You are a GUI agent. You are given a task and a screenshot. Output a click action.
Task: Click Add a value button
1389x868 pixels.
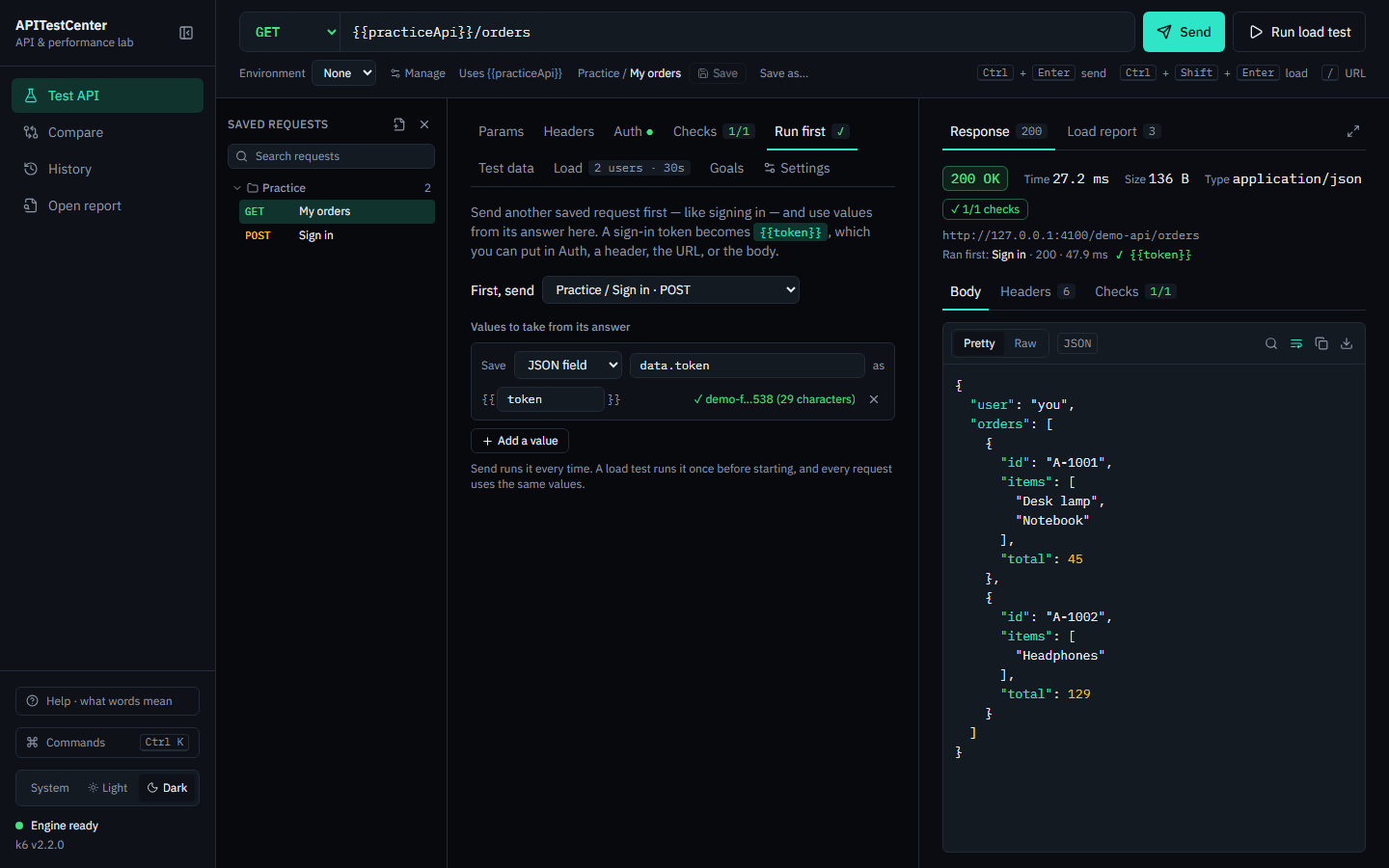click(520, 441)
